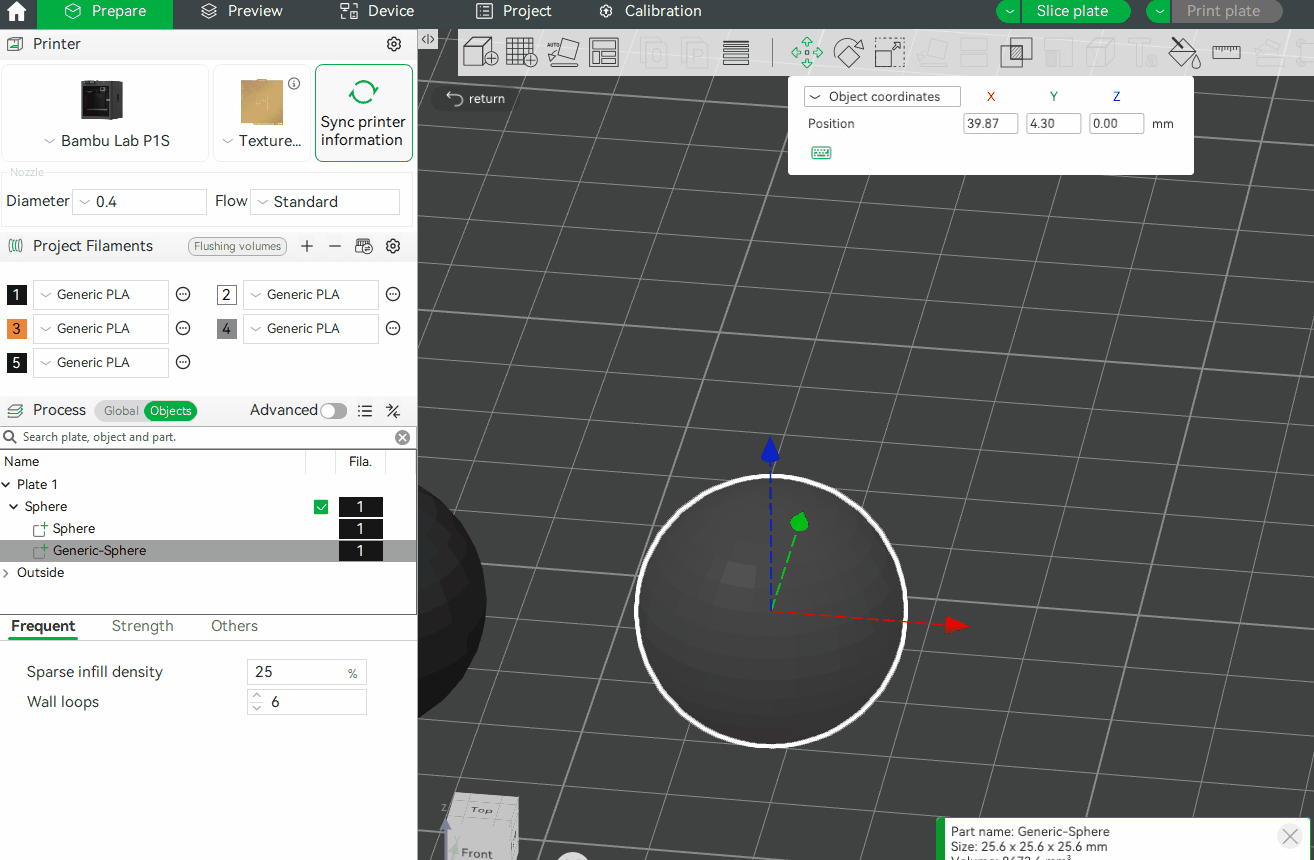
Task: Click the X position input field
Action: [x=991, y=124]
